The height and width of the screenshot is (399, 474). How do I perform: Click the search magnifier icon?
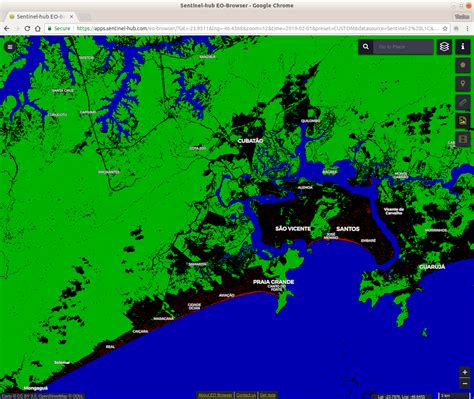coord(366,47)
